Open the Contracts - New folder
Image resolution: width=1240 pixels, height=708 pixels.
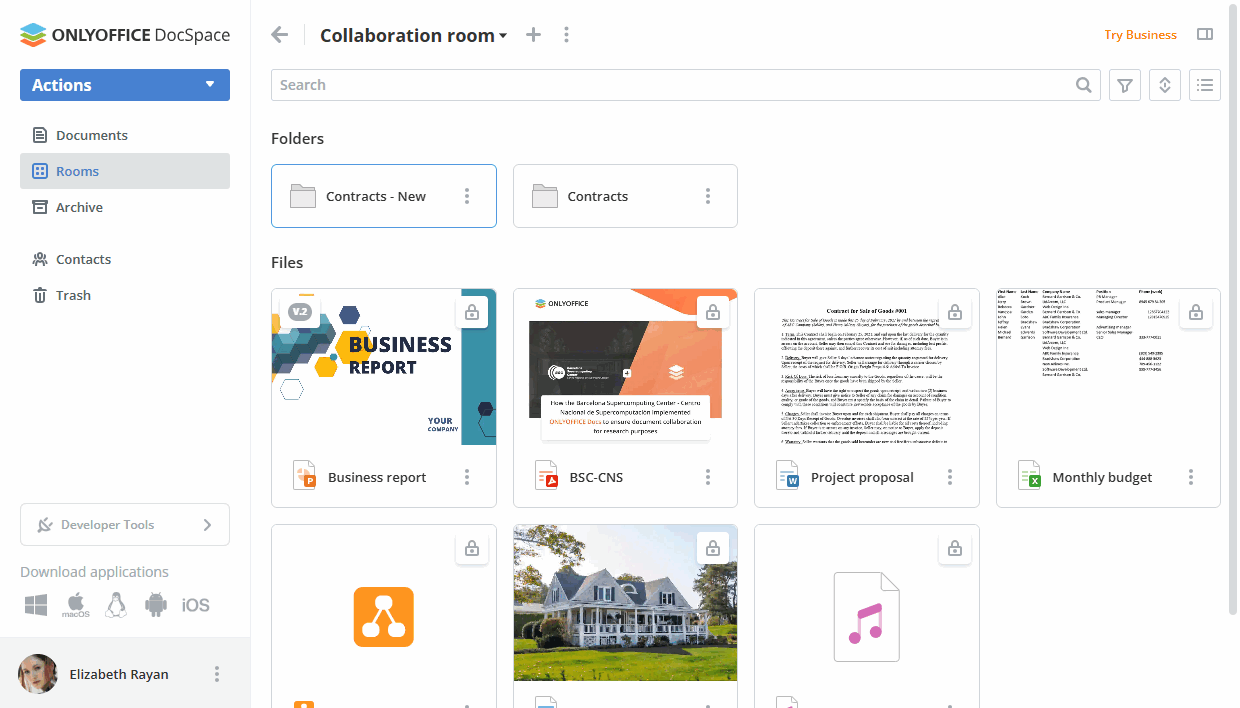point(384,196)
